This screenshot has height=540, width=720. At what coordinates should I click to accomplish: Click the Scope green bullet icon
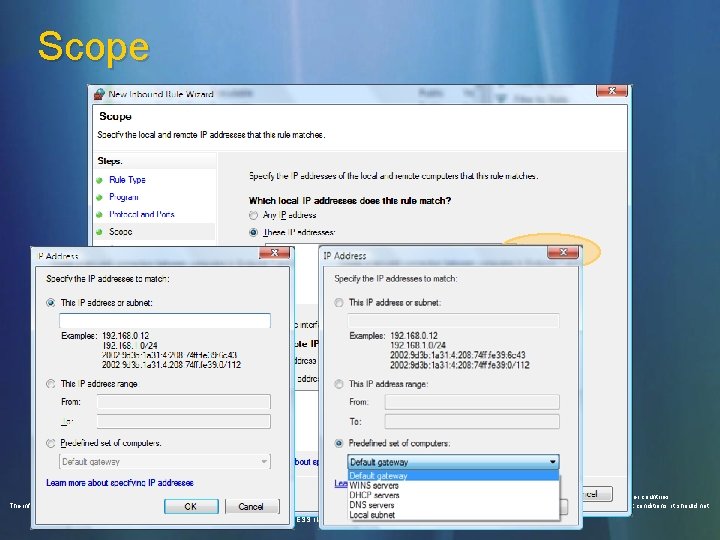click(100, 232)
